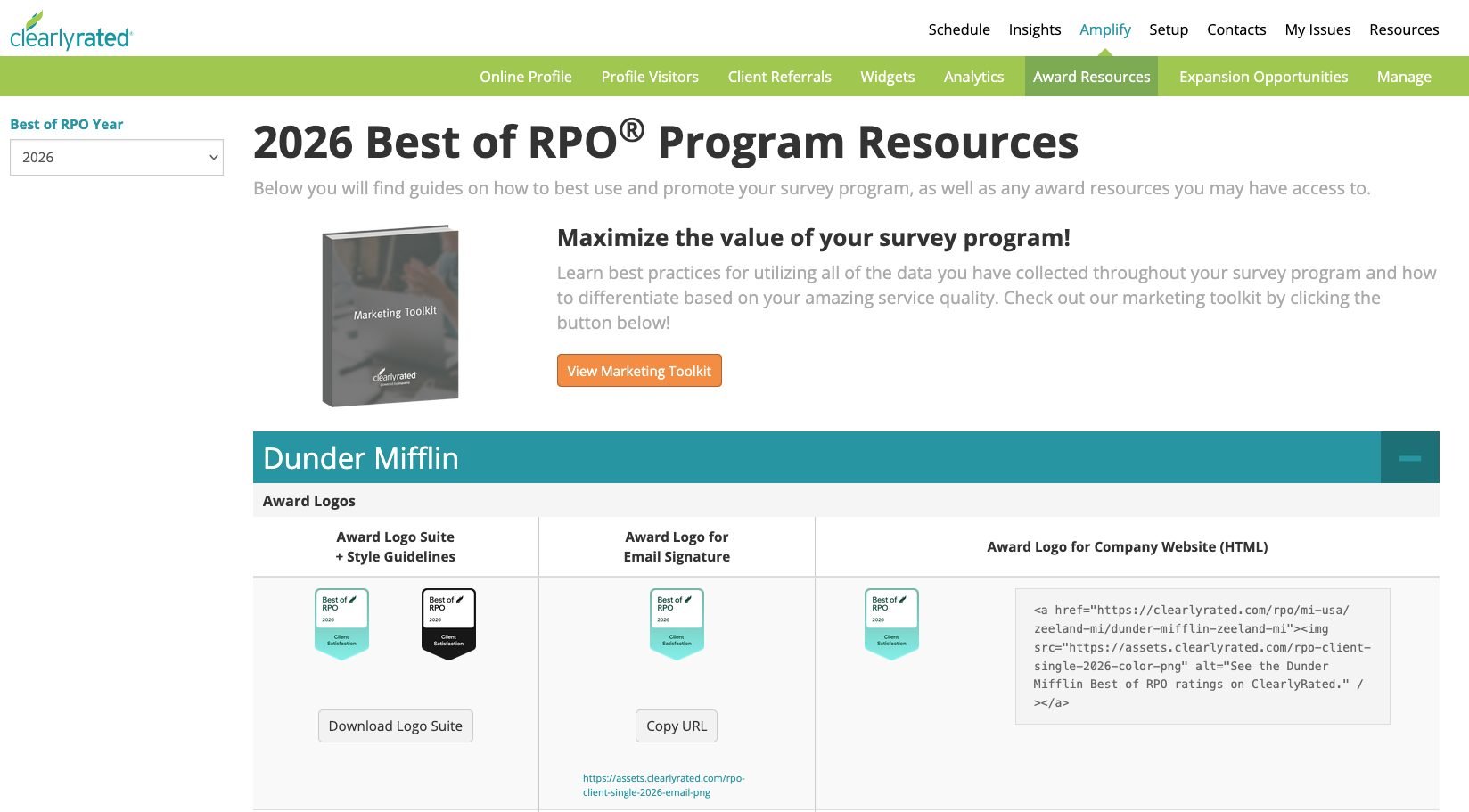Click the color Best of RPO suite badge

(x=341, y=624)
